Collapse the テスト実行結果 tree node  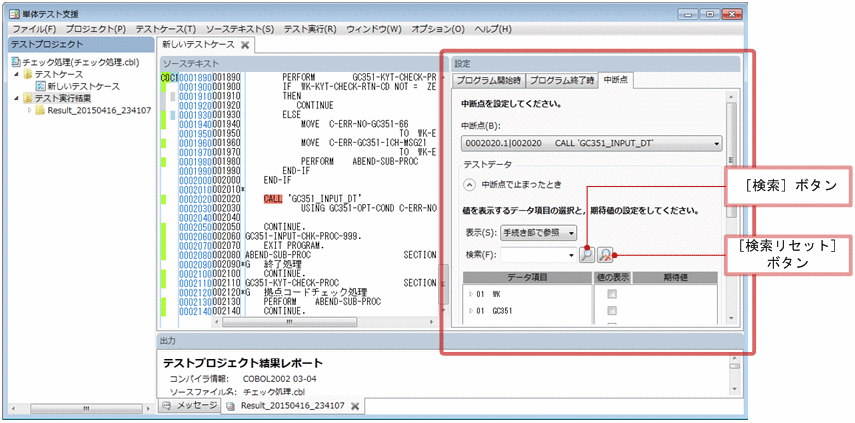pos(16,98)
